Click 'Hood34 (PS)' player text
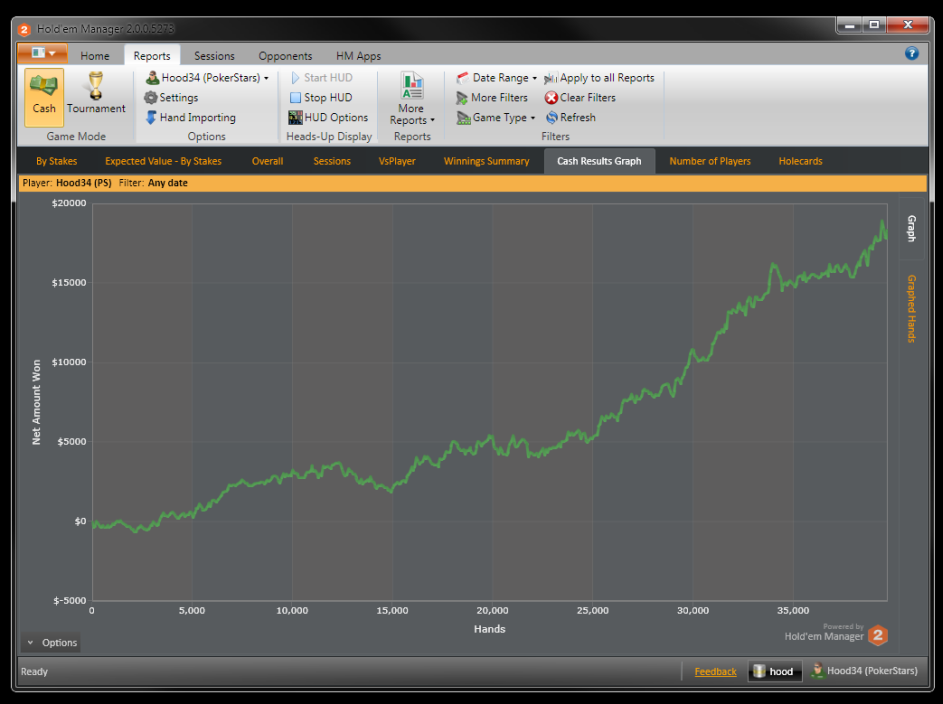The width and height of the screenshot is (943, 704). pyautogui.click(x=84, y=183)
